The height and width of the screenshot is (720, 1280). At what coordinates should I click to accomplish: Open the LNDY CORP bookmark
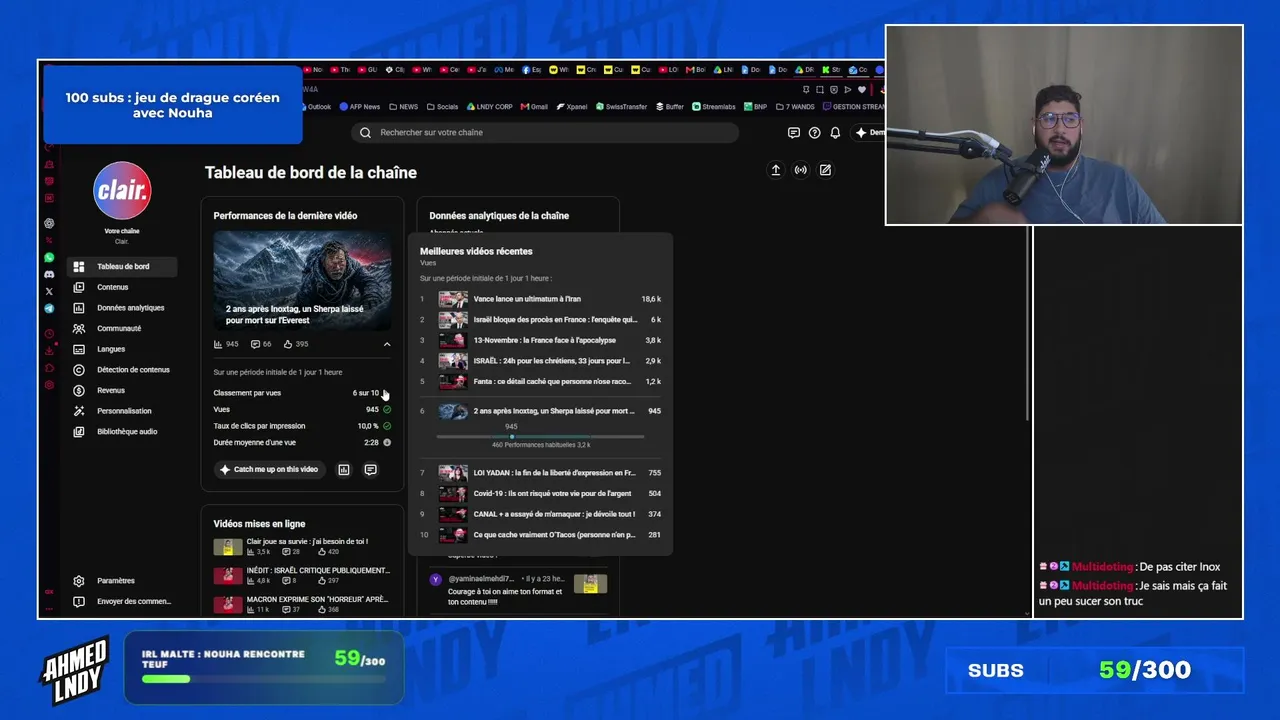click(x=489, y=107)
